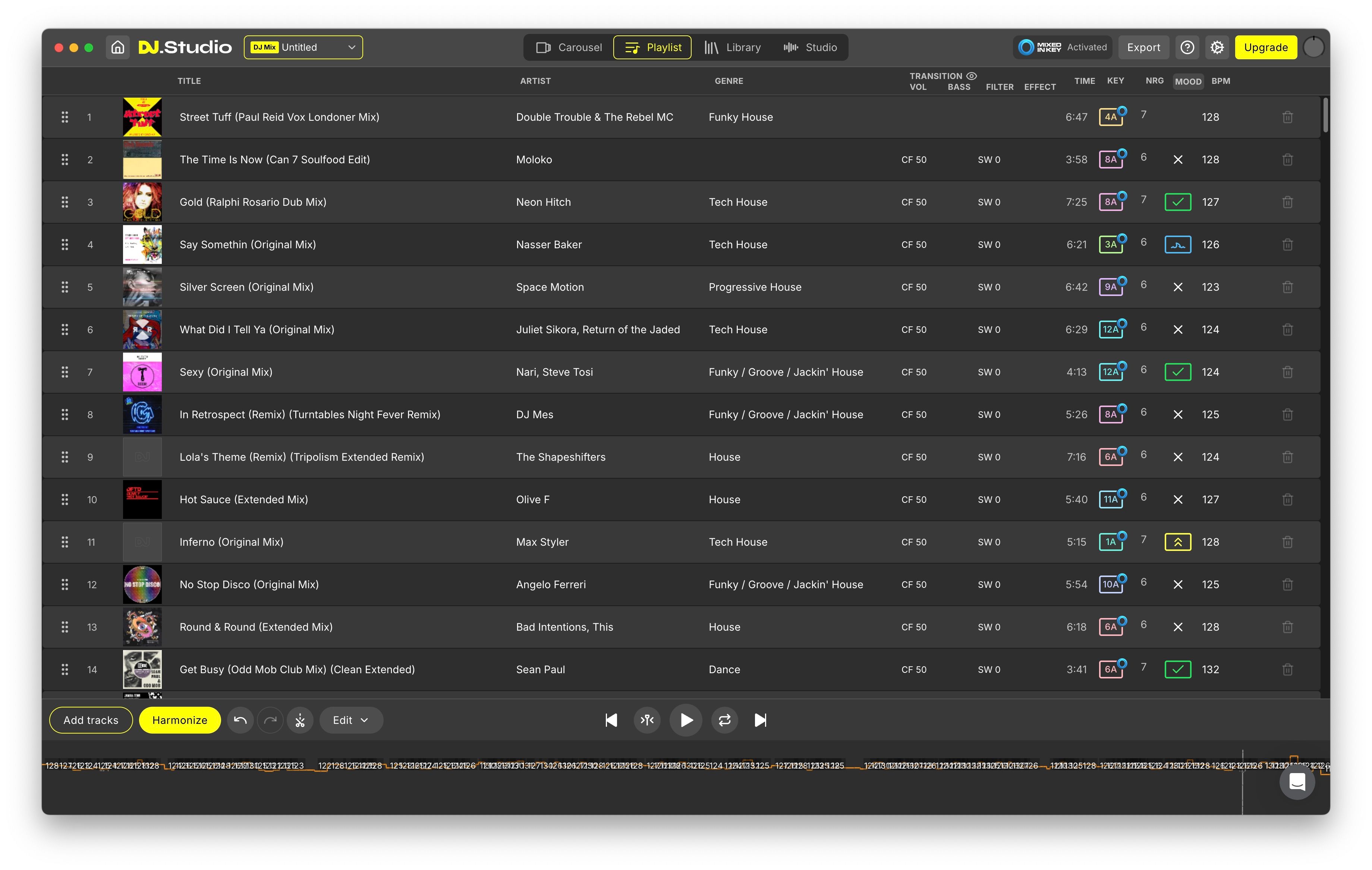Screen dimensions: 1372x870
Task: Click the Export button
Action: (1143, 47)
